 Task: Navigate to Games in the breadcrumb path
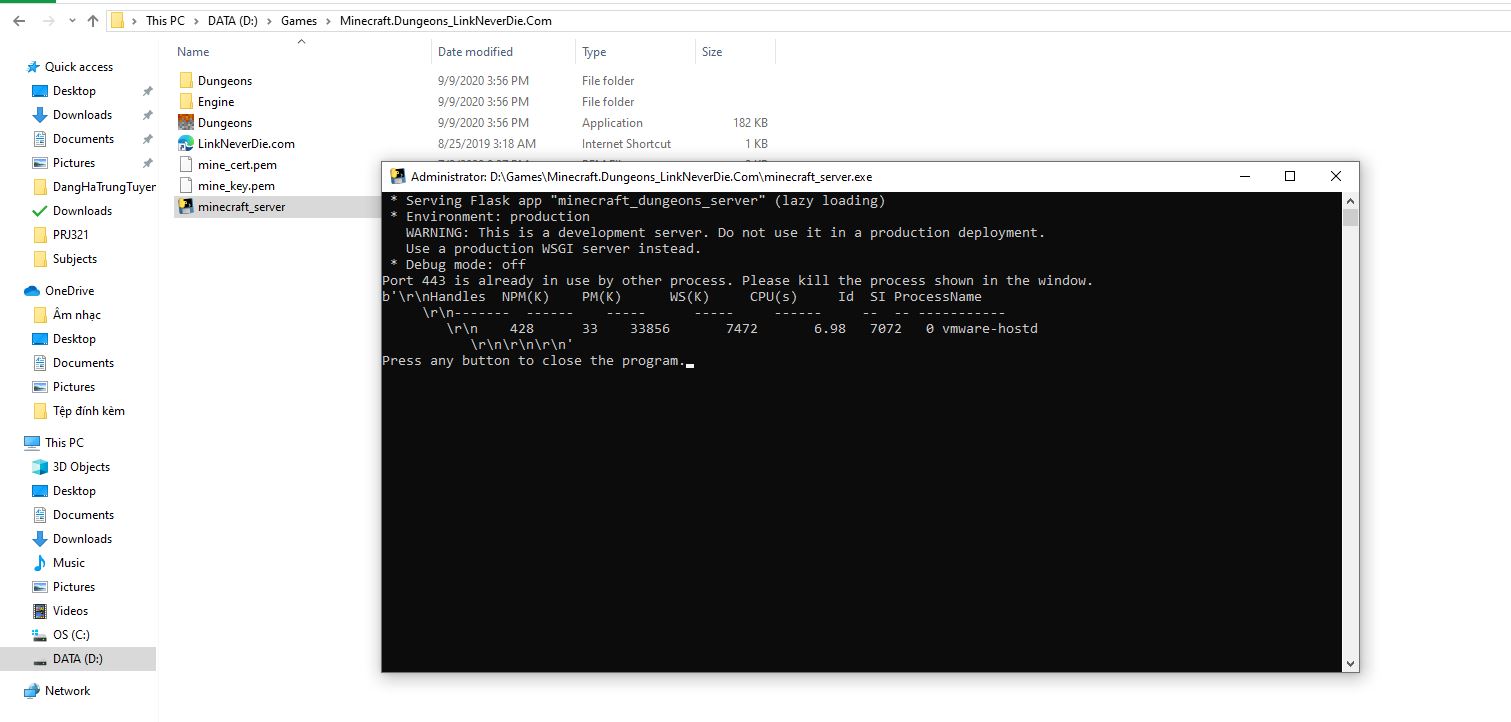coord(299,20)
